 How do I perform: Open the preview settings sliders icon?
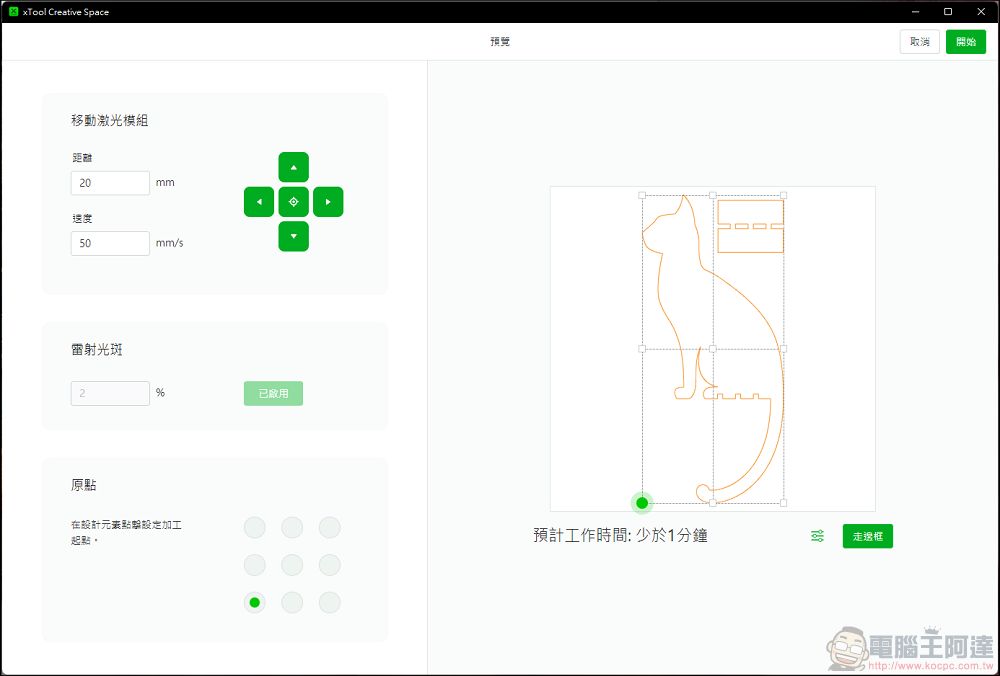click(817, 537)
